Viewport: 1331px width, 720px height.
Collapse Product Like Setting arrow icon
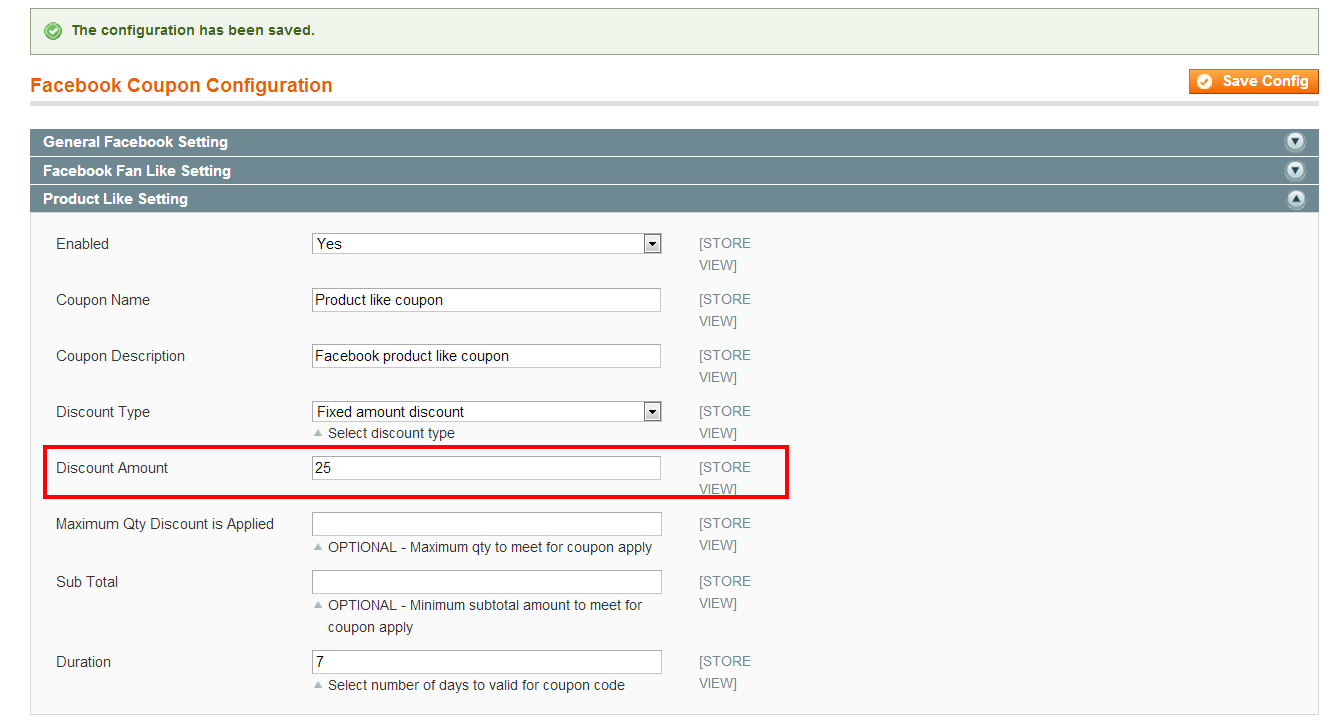click(x=1296, y=199)
